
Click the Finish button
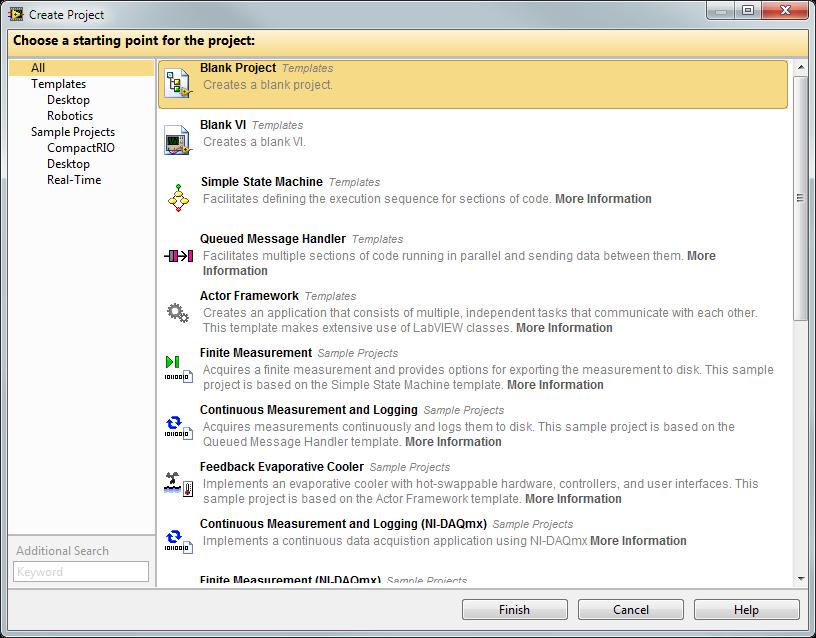[x=515, y=609]
